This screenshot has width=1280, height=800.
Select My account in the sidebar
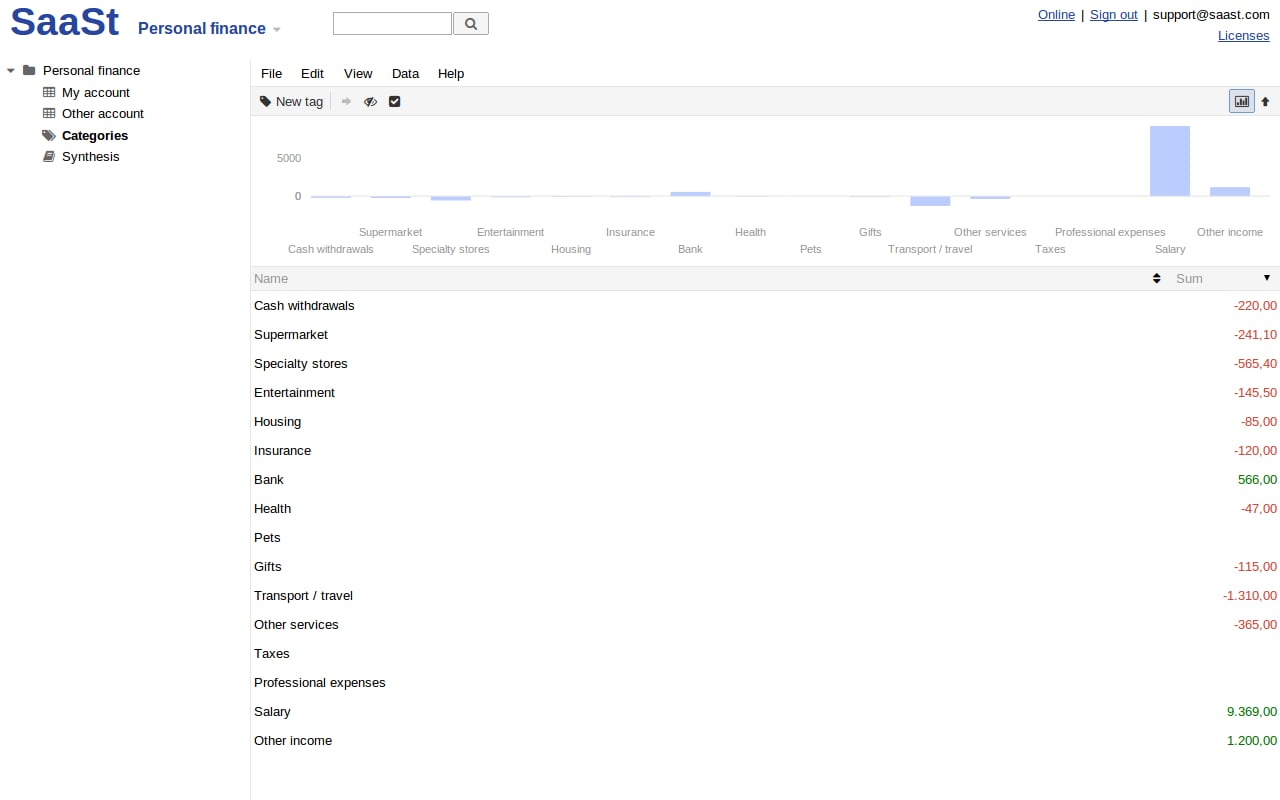96,92
